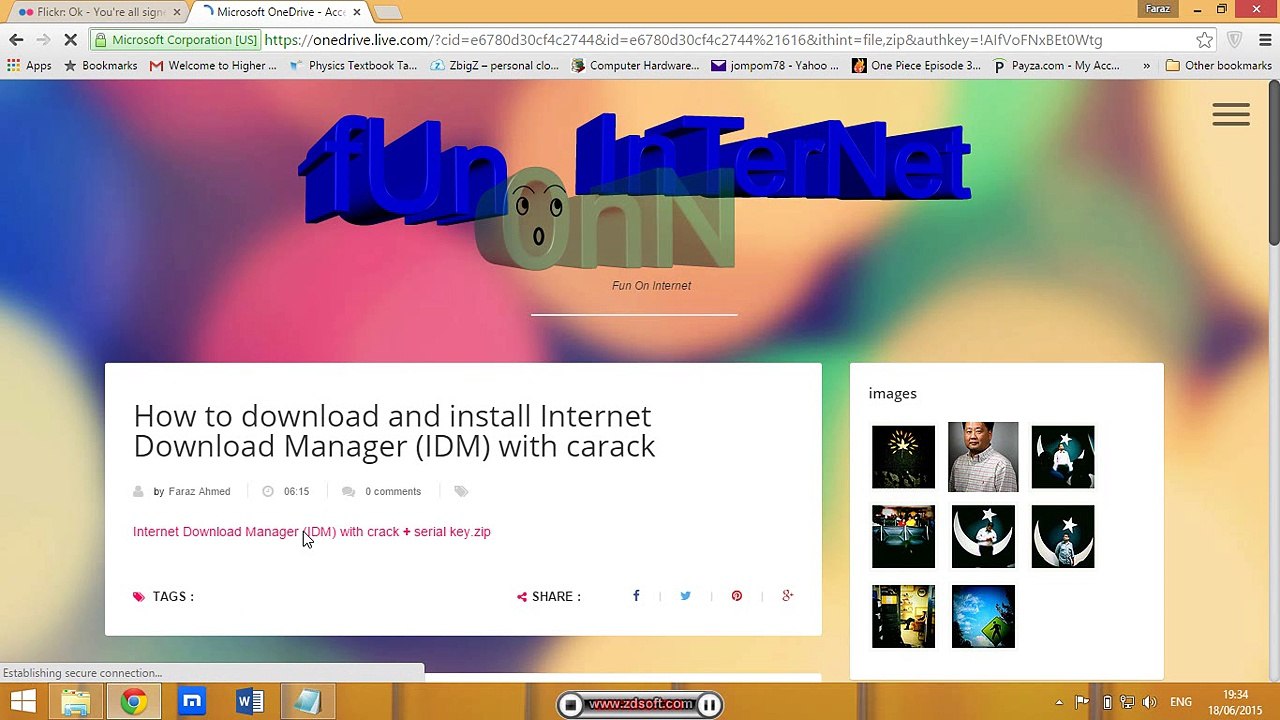Open the Chrome menu (three lines)
The image size is (1280, 720).
pos(1264,40)
